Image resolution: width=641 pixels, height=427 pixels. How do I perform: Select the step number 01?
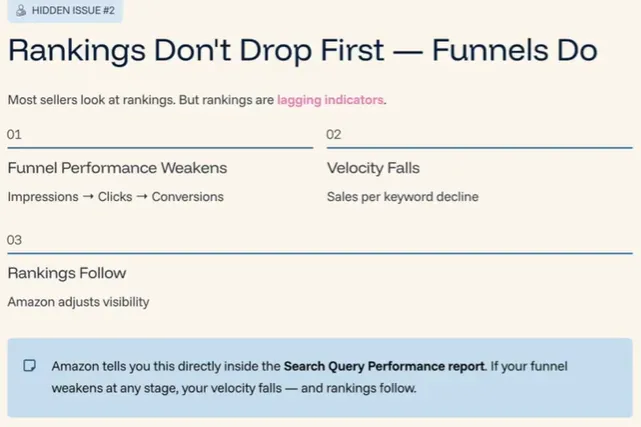14,134
